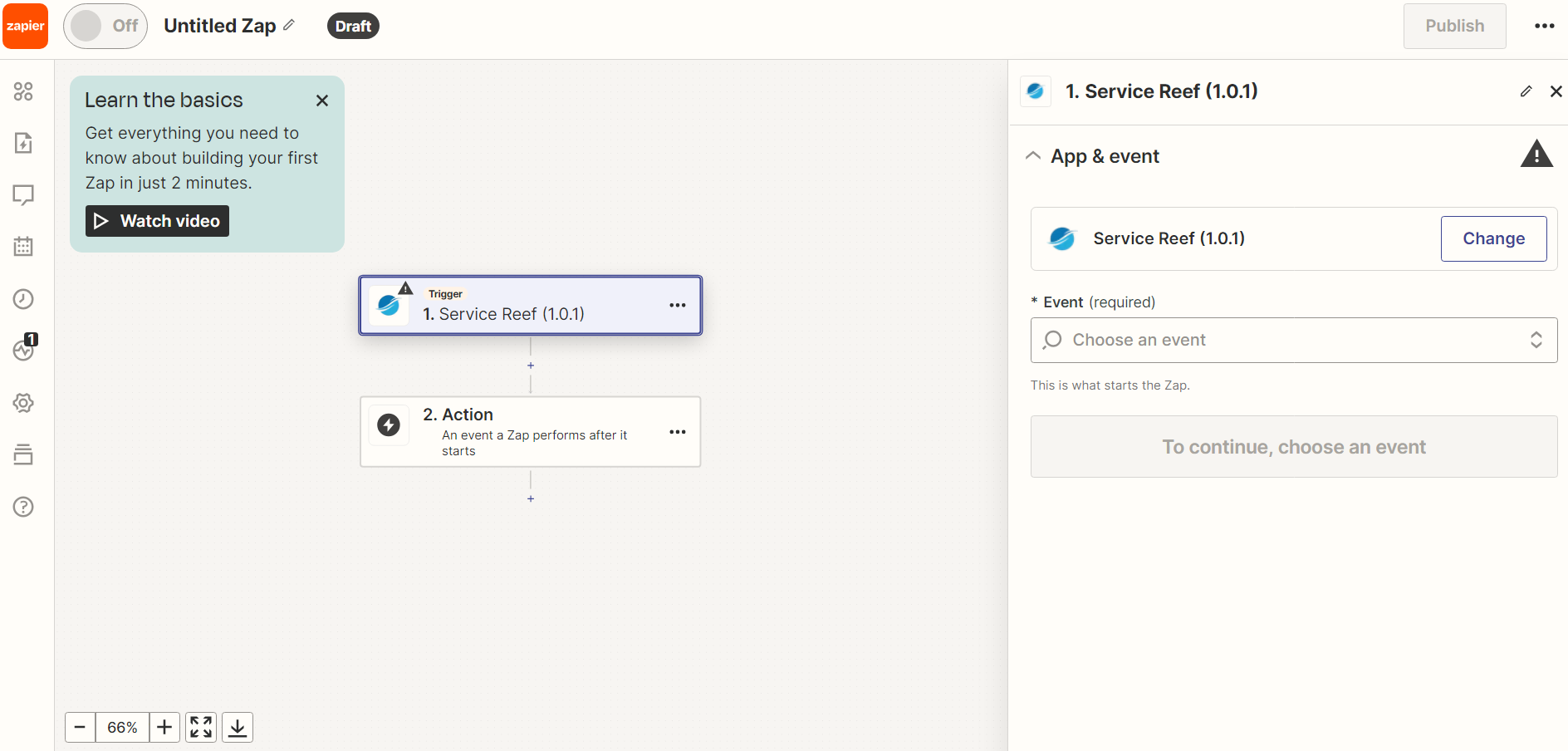The image size is (1568, 751).
Task: Click the export/download canvas icon
Action: coord(238,728)
